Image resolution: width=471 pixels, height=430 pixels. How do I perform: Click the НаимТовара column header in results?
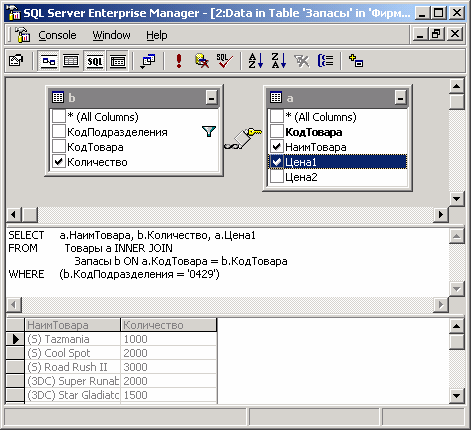(x=72, y=325)
